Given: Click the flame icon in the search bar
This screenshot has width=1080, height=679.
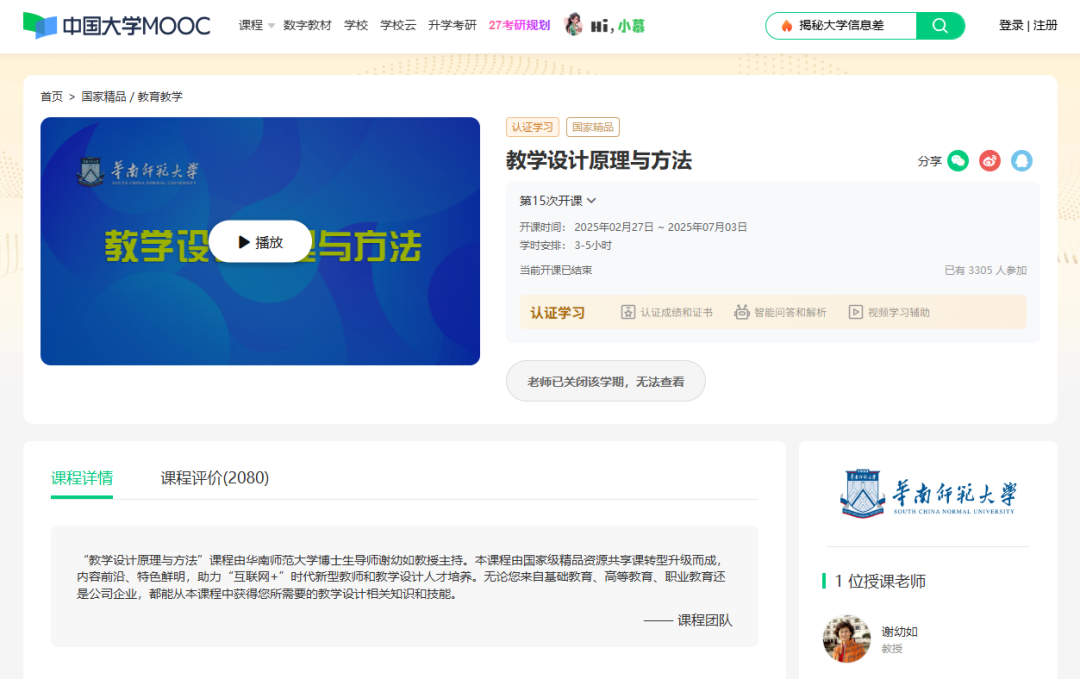Looking at the screenshot, I should (x=788, y=25).
